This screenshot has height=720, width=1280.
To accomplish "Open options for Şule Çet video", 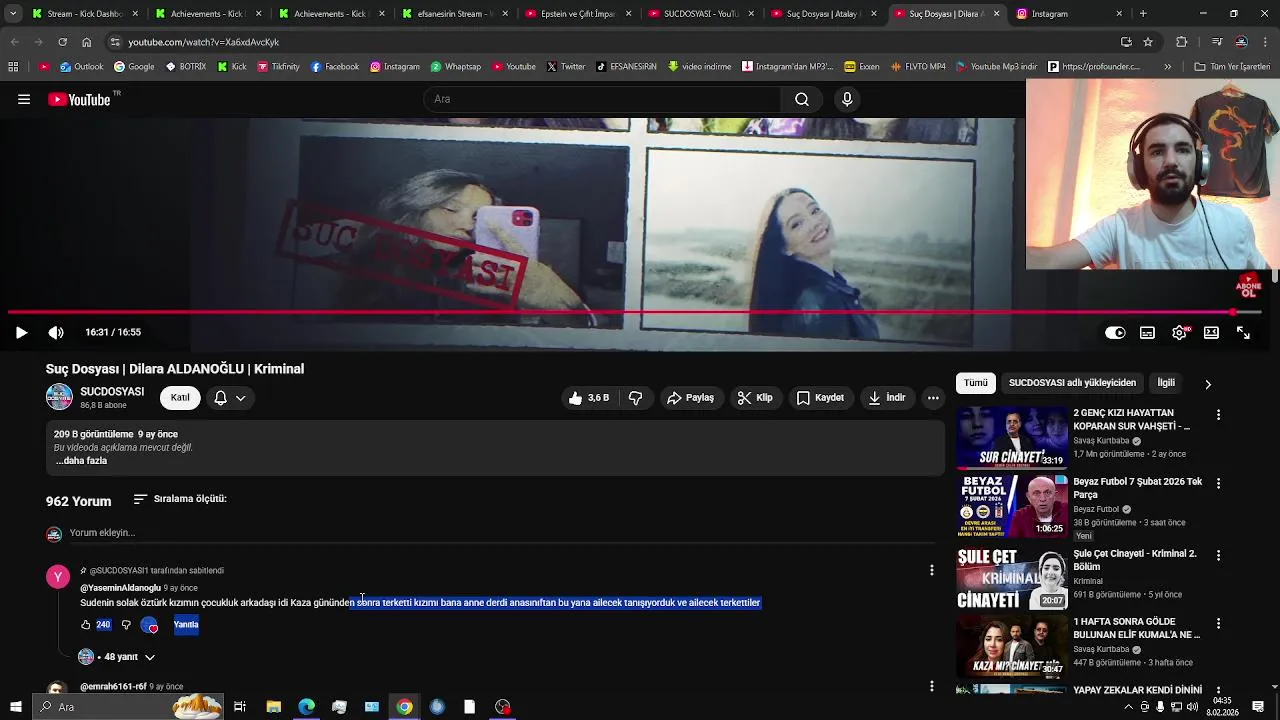I will point(1218,554).
